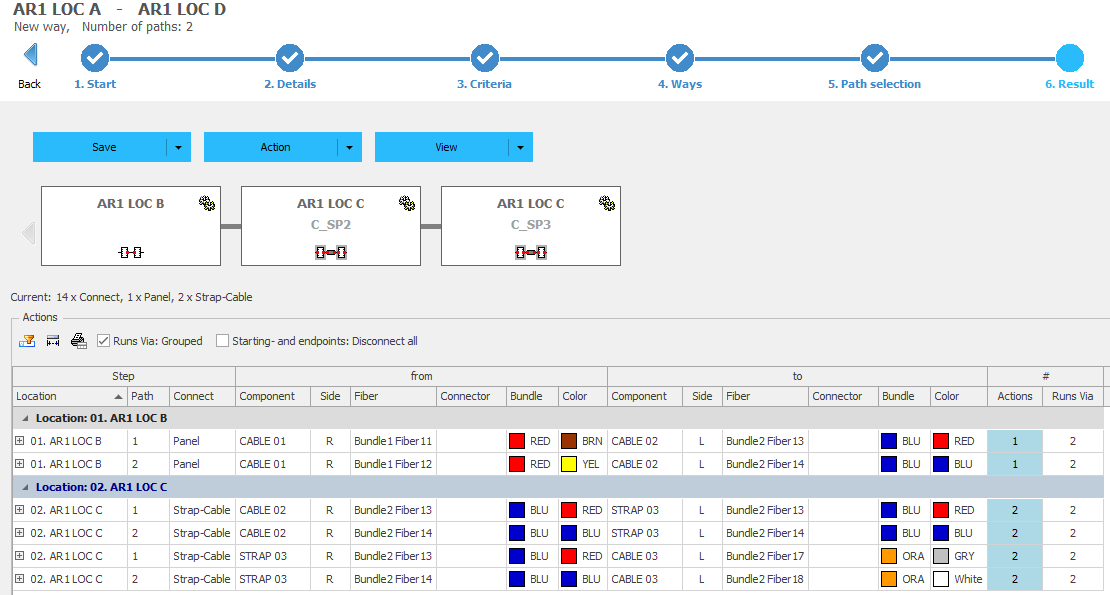This screenshot has height=595, width=1110.
Task: Select the AR1 LOC B location box
Action: pyautogui.click(x=131, y=226)
